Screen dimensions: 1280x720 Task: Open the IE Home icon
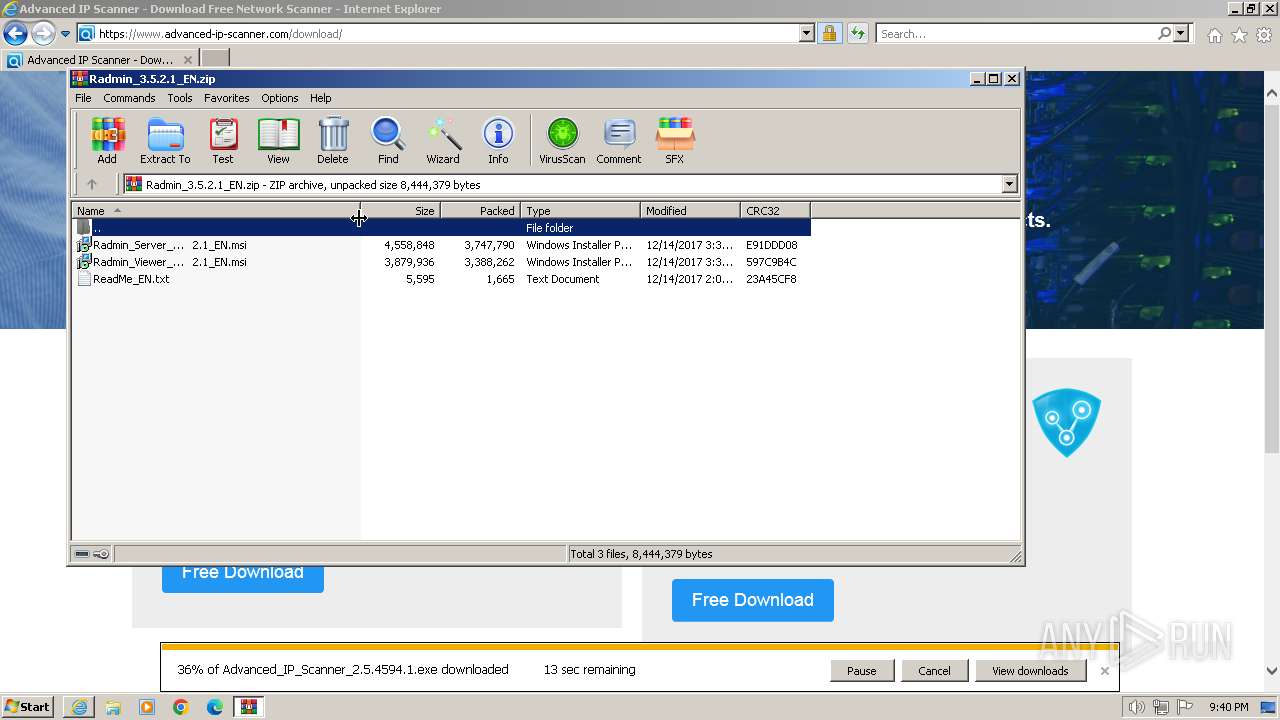1214,35
